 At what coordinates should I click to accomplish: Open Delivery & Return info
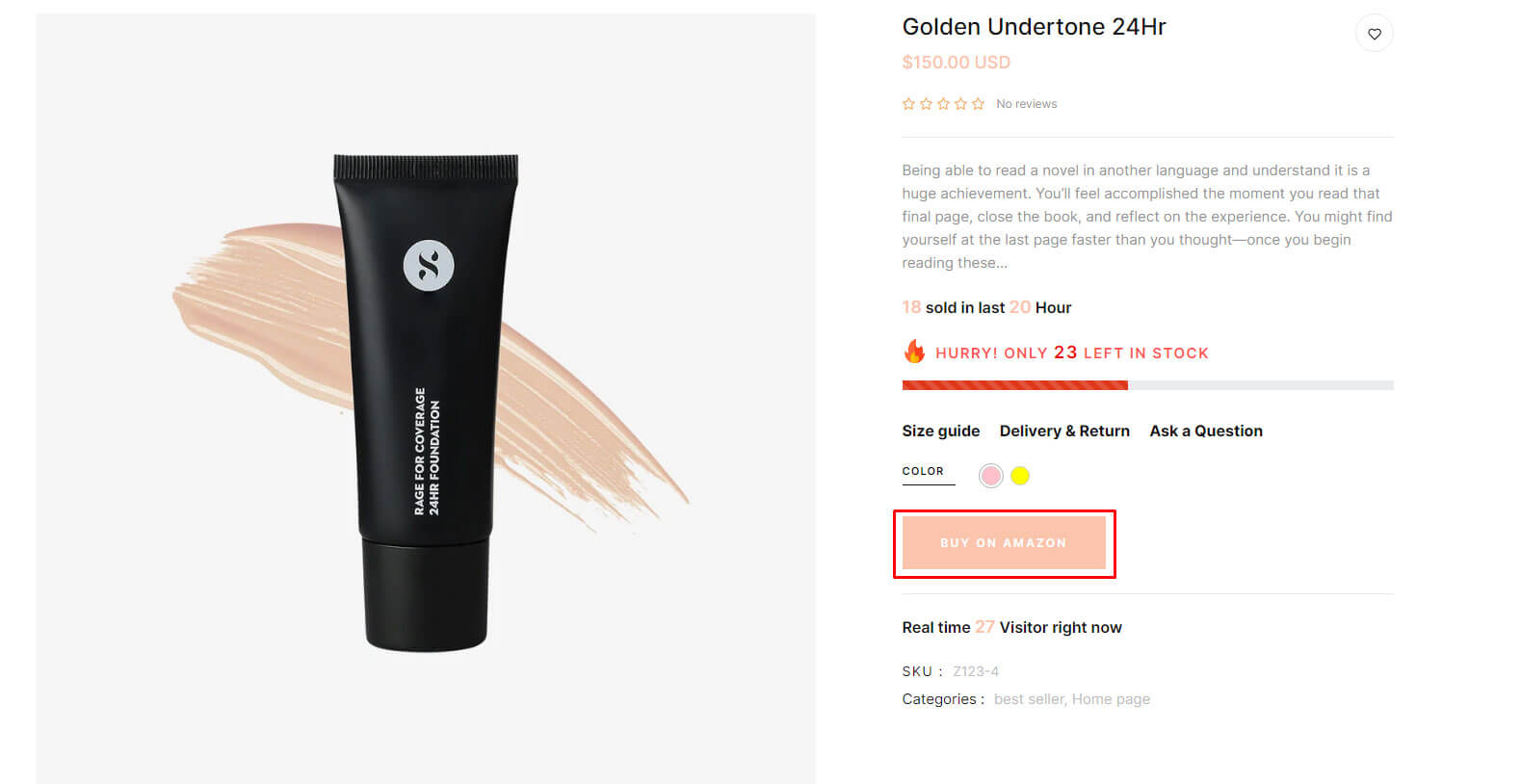click(x=1064, y=431)
